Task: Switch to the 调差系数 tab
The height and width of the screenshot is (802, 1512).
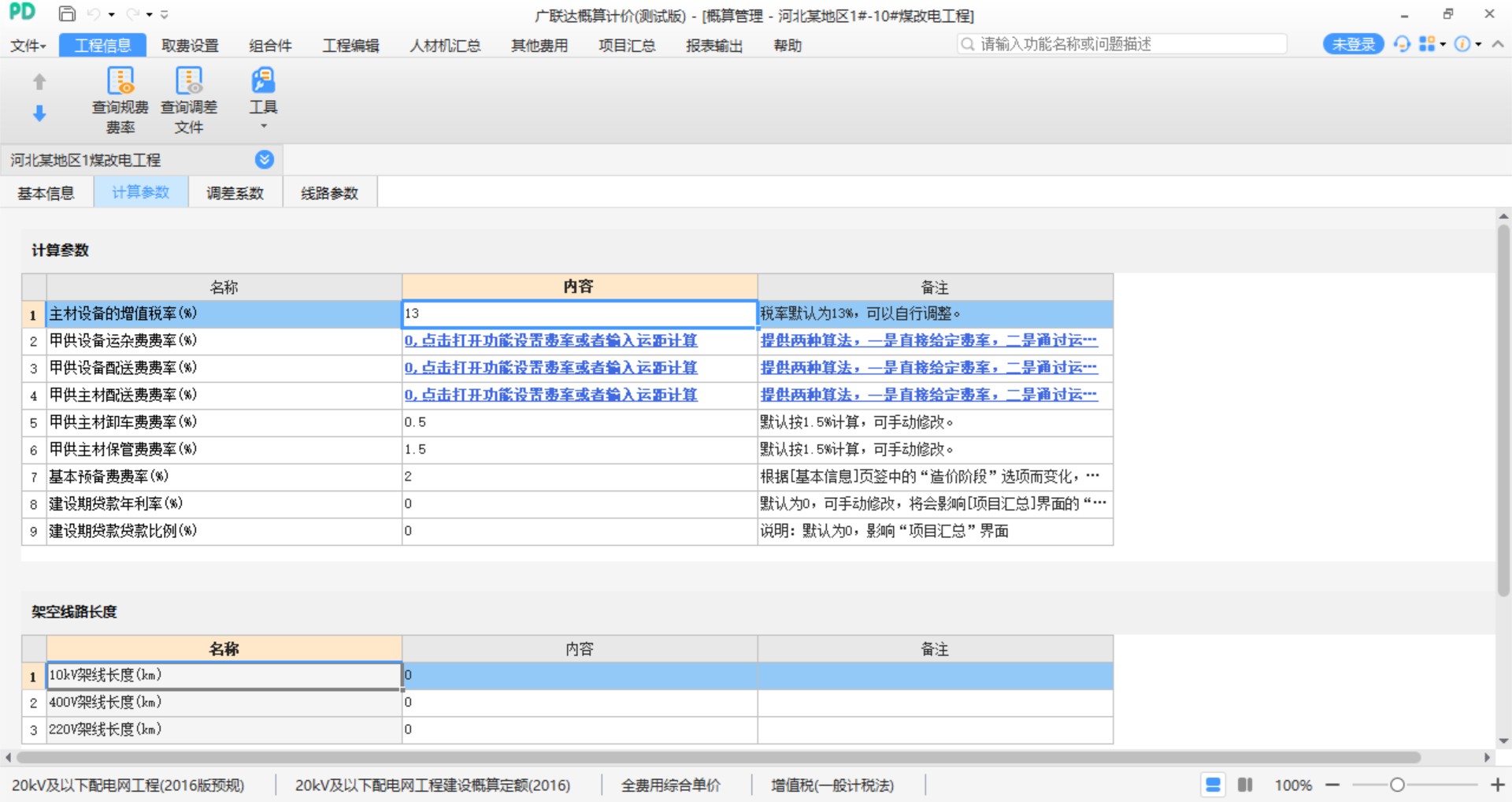Action: click(235, 193)
